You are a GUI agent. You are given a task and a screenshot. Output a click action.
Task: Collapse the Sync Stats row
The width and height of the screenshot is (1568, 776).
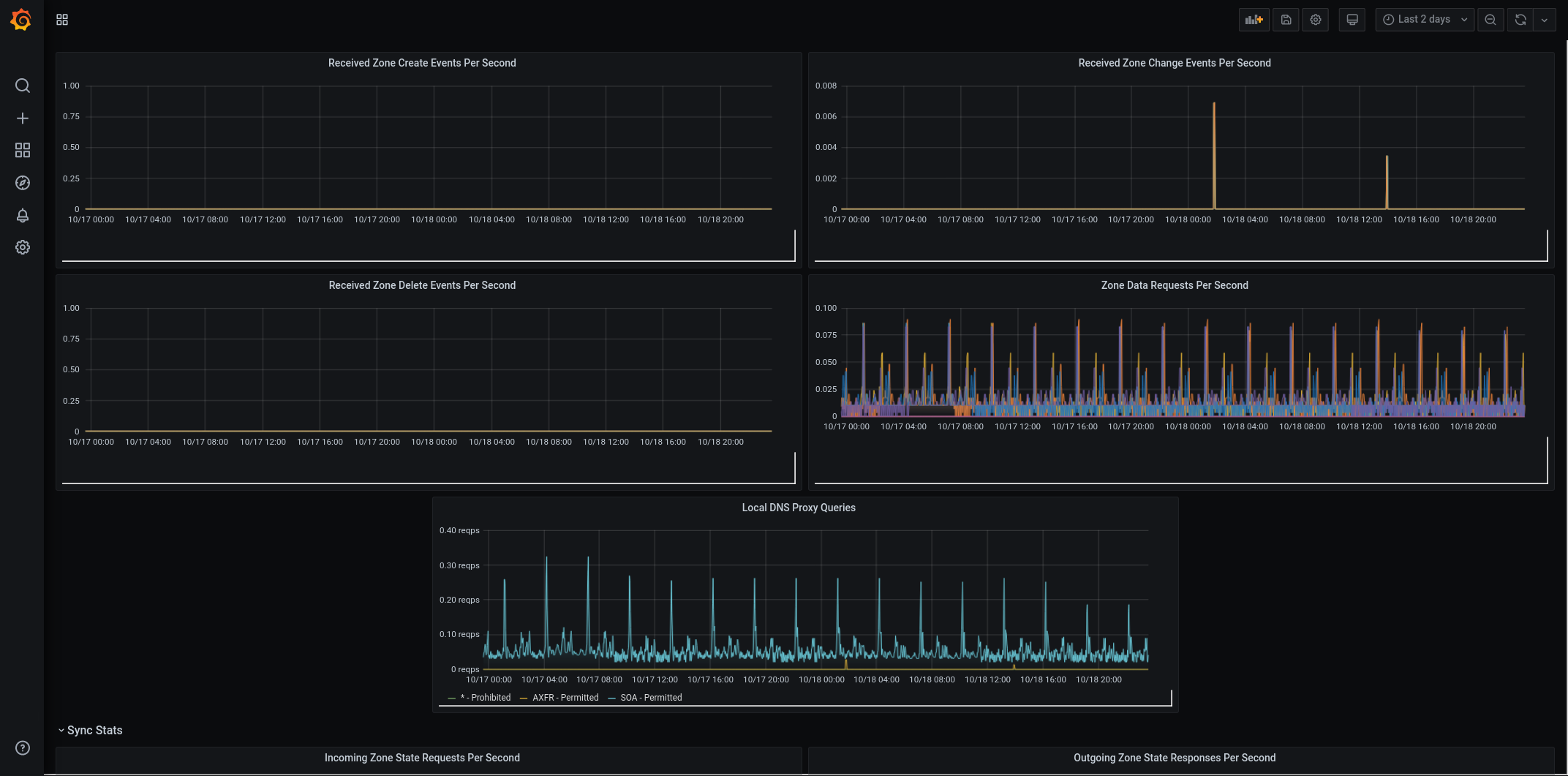(91, 730)
